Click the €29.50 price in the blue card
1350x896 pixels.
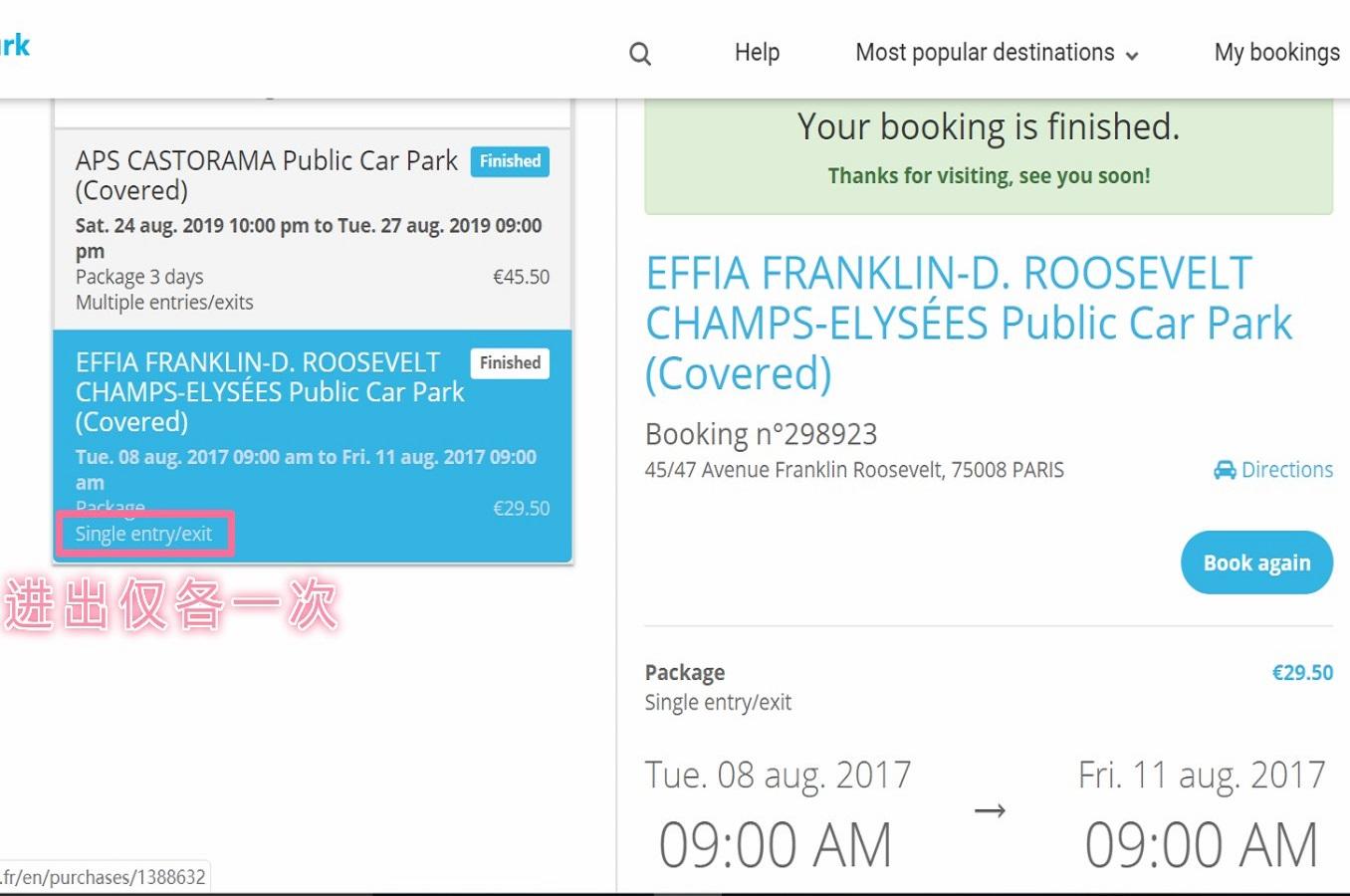point(521,509)
